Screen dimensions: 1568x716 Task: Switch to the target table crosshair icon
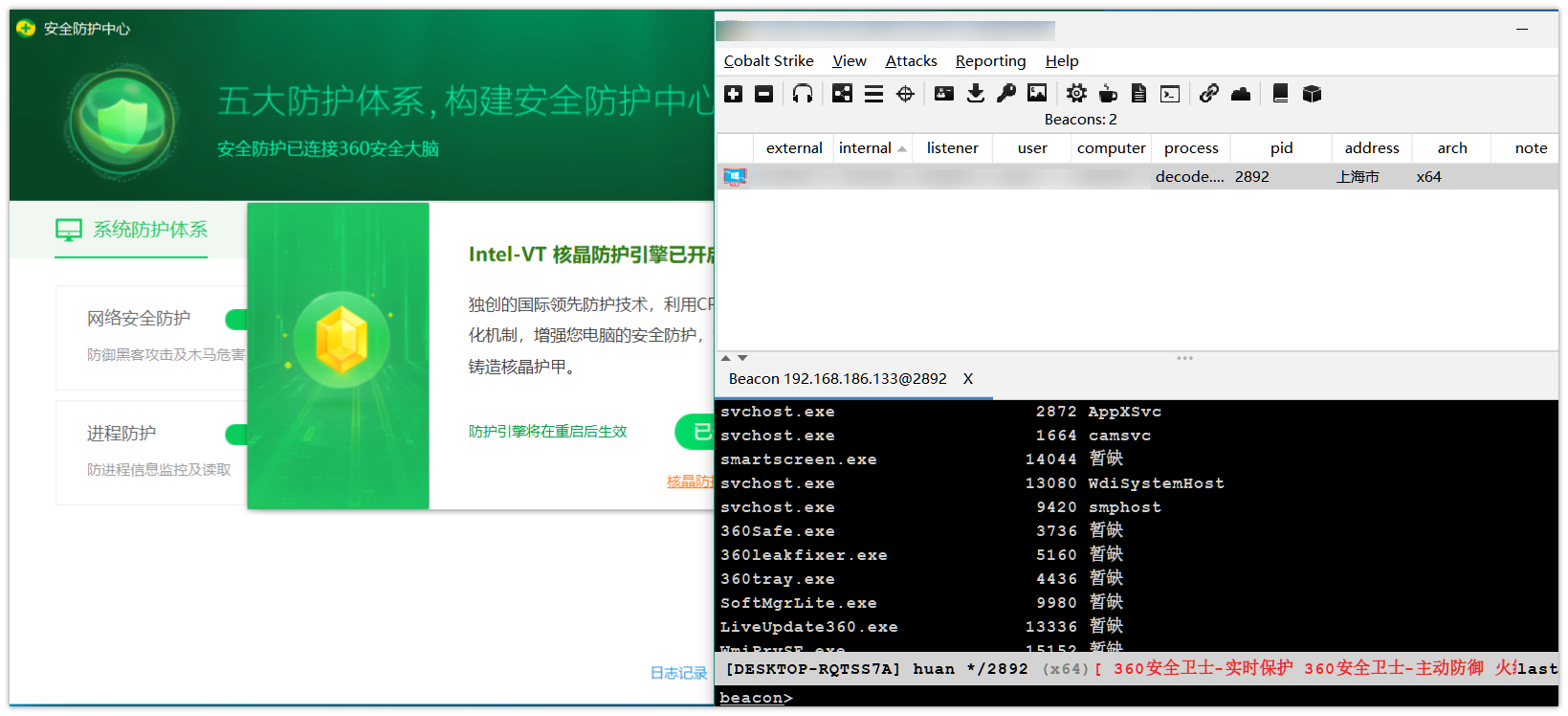905,94
